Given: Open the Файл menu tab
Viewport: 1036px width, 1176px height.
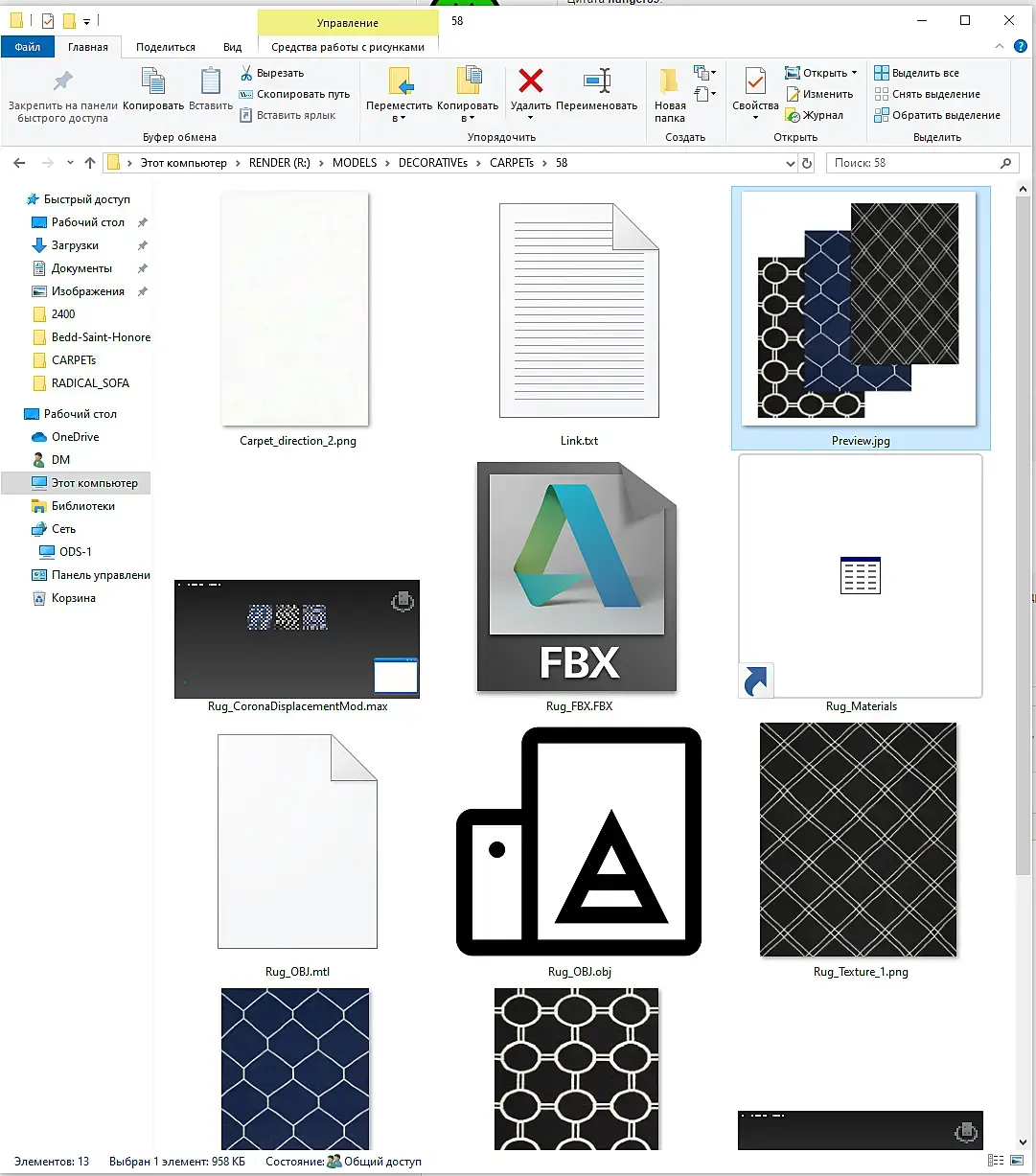Looking at the screenshot, I should [x=28, y=46].
